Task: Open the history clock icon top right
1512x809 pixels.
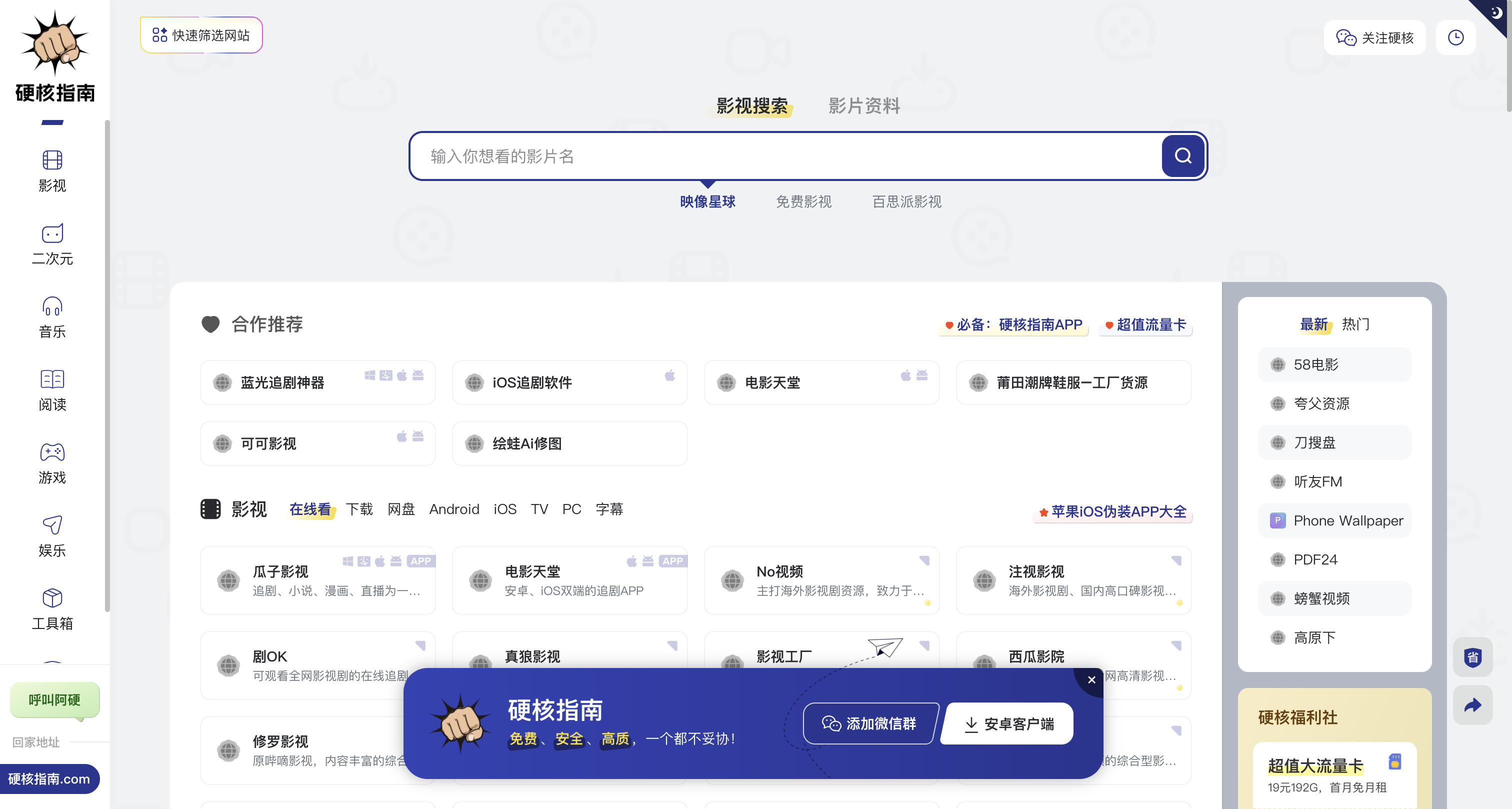Action: pyautogui.click(x=1455, y=37)
